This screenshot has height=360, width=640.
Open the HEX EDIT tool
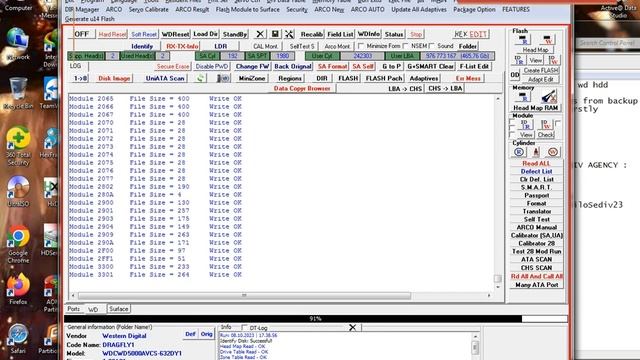click(x=471, y=34)
